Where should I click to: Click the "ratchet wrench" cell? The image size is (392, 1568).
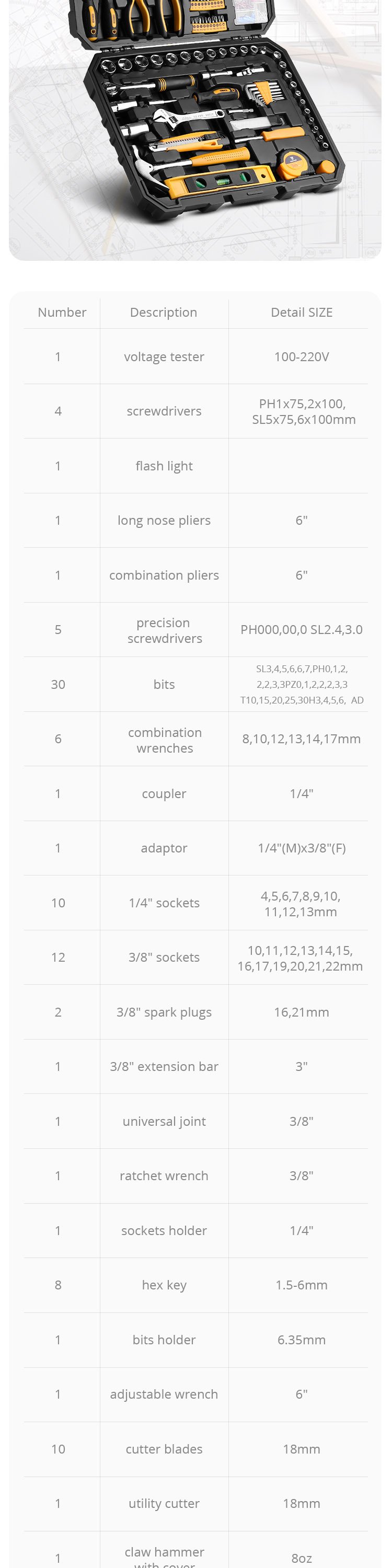tap(164, 1175)
